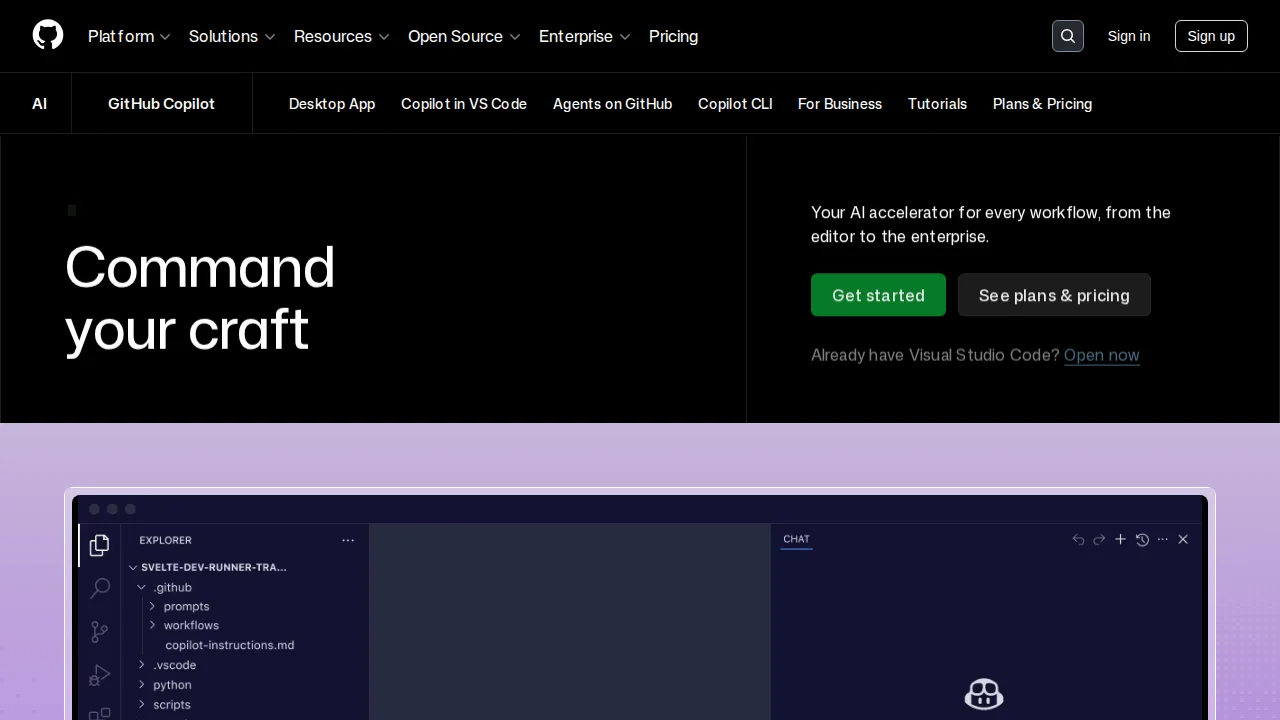Click the Sign up button
Viewport: 1280px width, 720px height.
[x=1211, y=36]
